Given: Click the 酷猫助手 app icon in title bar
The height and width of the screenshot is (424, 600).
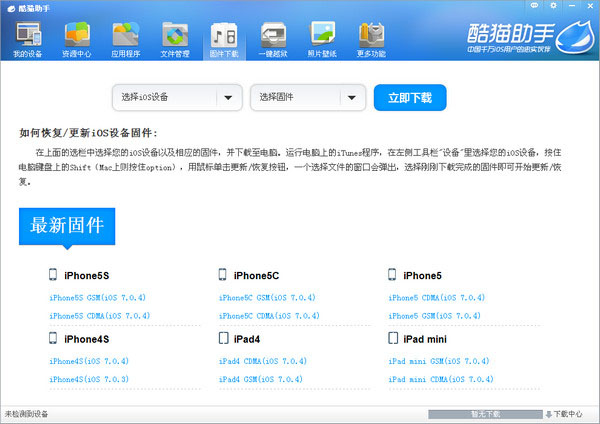Looking at the screenshot, I should (x=11, y=8).
